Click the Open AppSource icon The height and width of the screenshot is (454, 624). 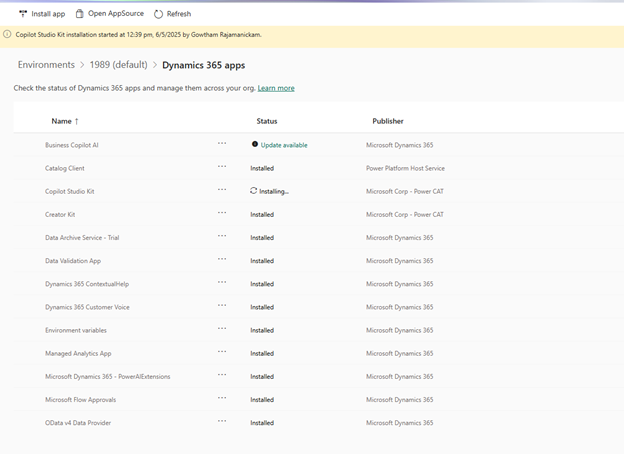80,14
